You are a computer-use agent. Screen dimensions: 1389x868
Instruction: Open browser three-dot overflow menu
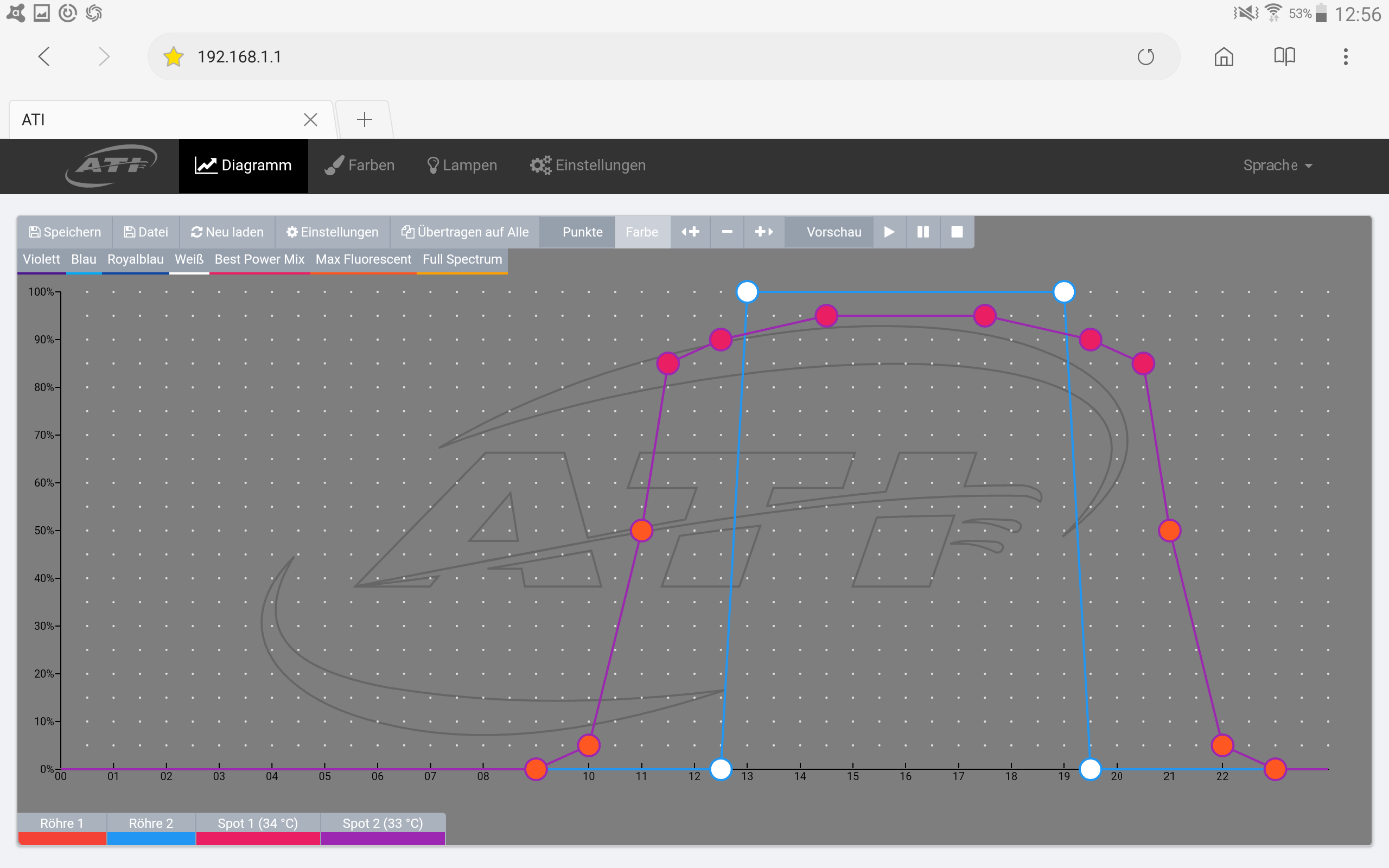click(1346, 57)
